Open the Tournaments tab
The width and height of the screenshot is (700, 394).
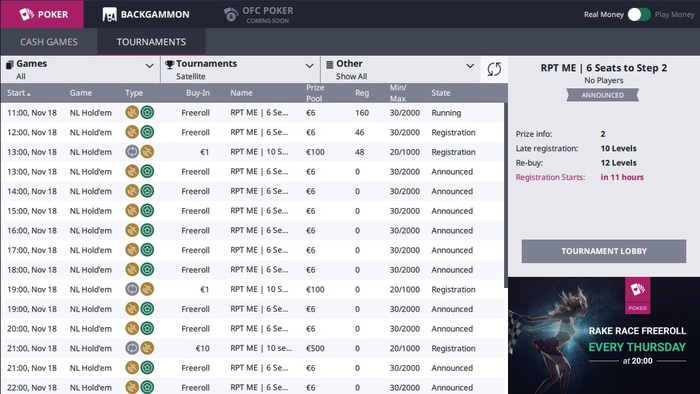pyautogui.click(x=151, y=41)
